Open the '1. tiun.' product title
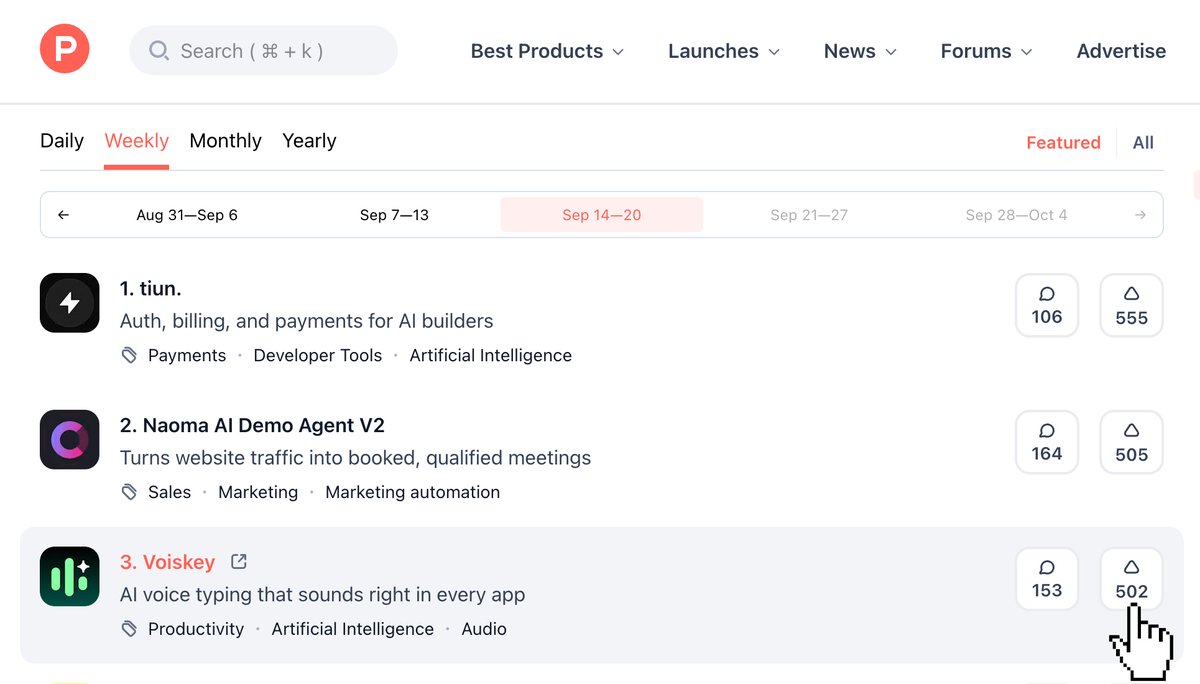This screenshot has height=684, width=1200. [151, 289]
